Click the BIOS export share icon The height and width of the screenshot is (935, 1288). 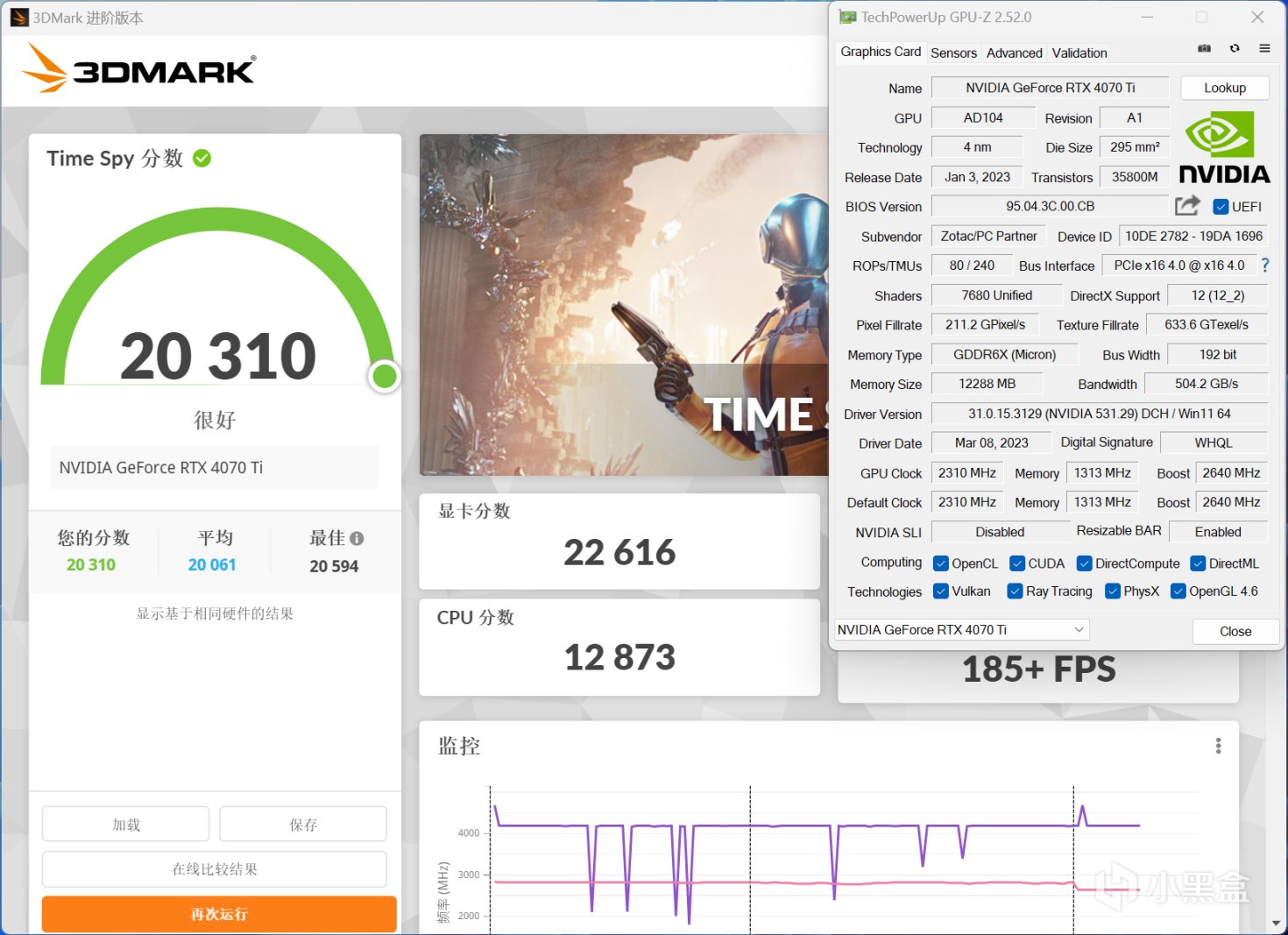pos(1187,206)
